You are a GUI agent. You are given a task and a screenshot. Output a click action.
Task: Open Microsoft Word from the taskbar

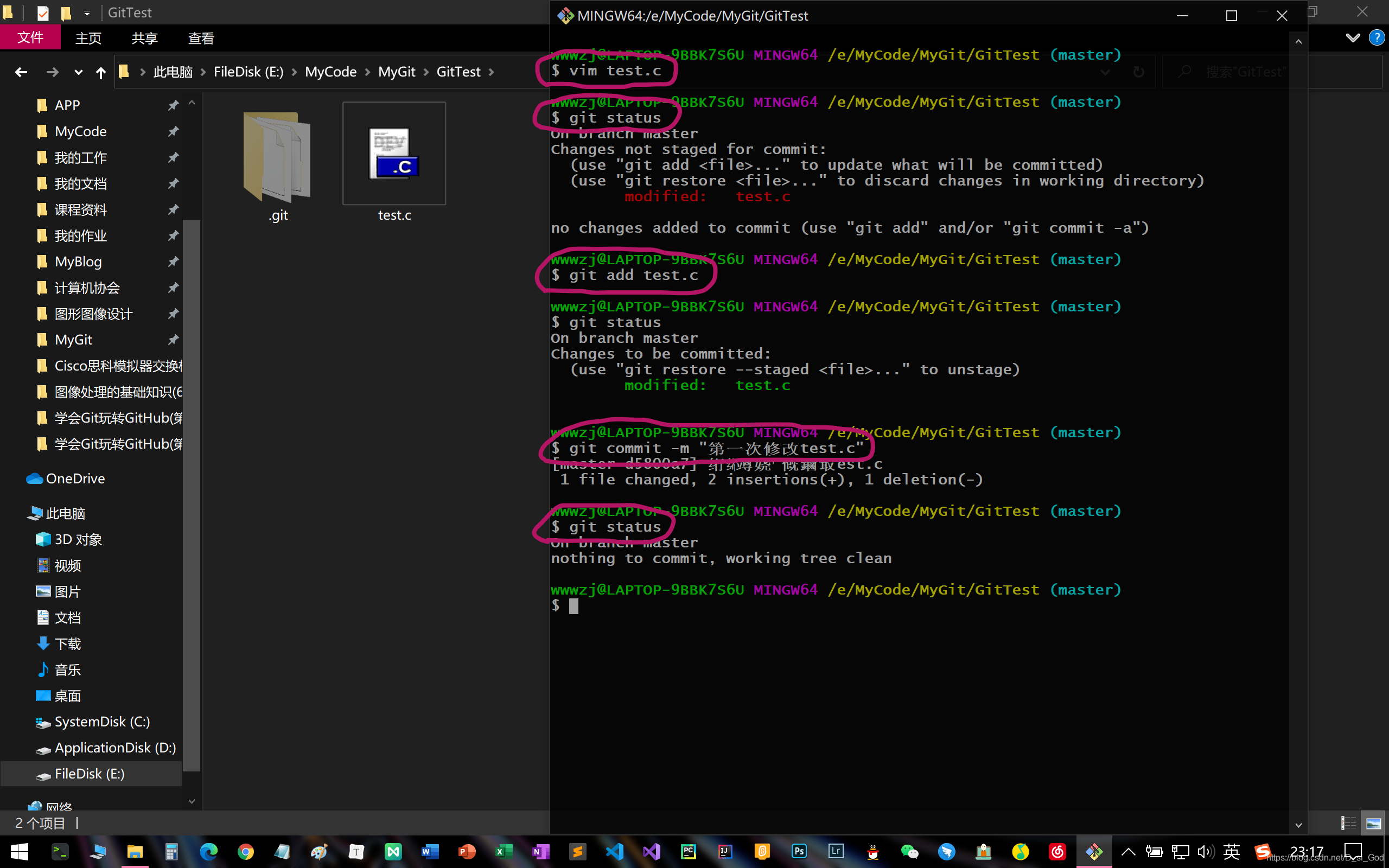pos(430,851)
